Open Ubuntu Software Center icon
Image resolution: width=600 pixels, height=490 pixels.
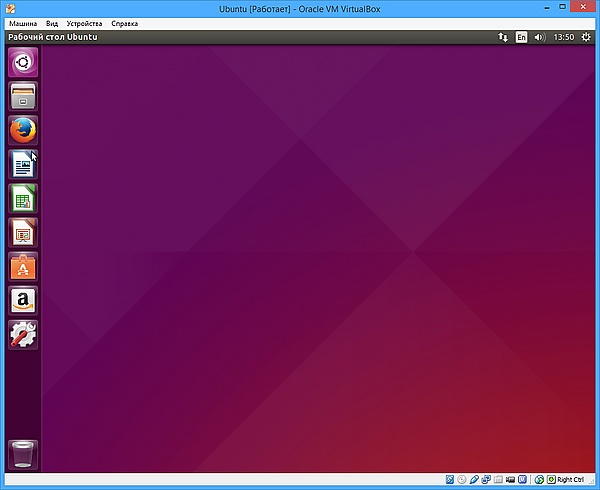[22, 266]
